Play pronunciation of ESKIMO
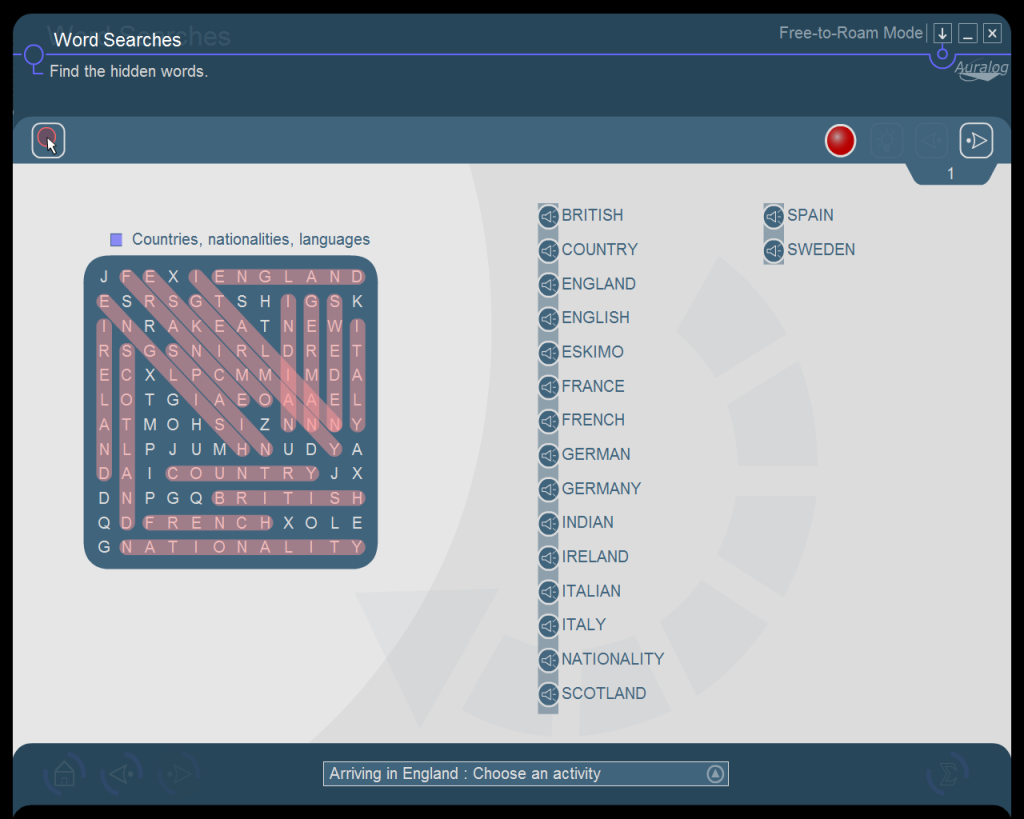 (x=548, y=353)
